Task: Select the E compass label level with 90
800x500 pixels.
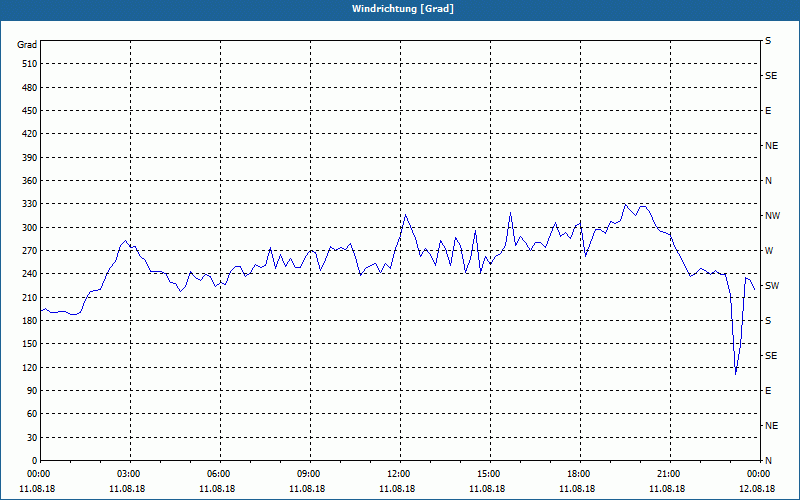Action: (768, 391)
